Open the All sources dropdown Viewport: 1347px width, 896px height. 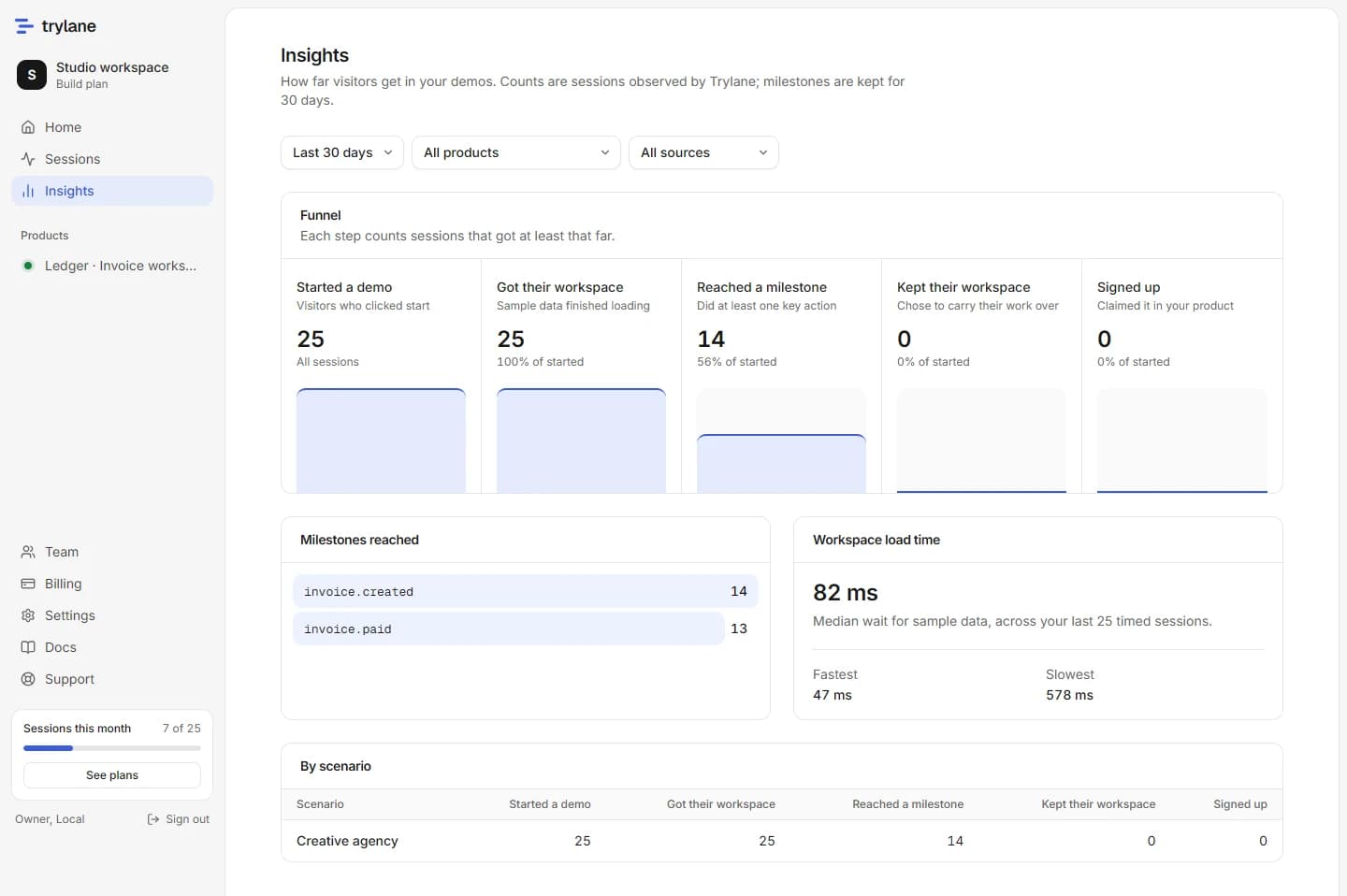click(x=703, y=152)
